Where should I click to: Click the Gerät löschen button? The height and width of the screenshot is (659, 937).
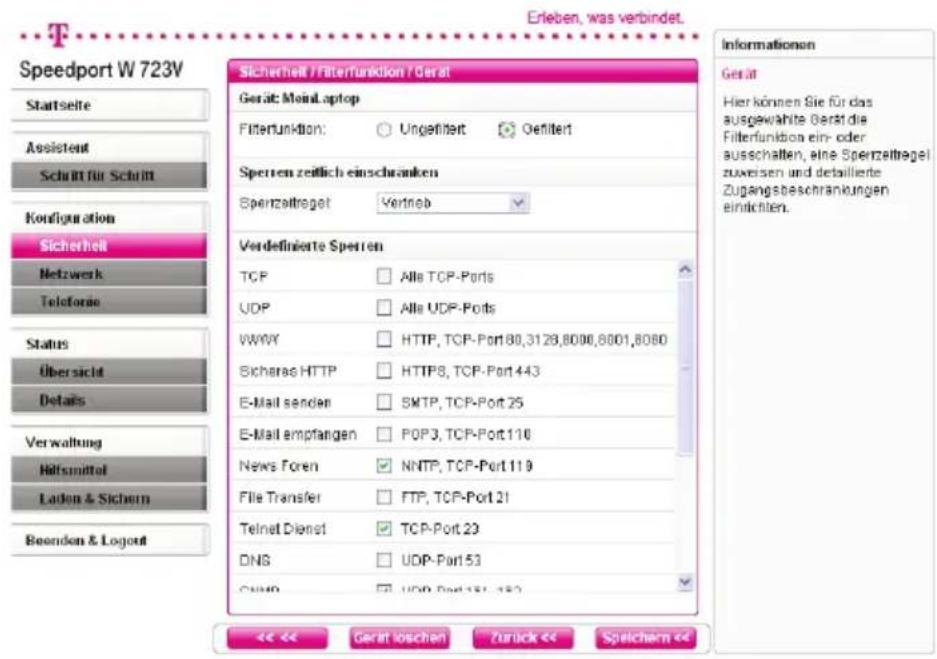[400, 638]
